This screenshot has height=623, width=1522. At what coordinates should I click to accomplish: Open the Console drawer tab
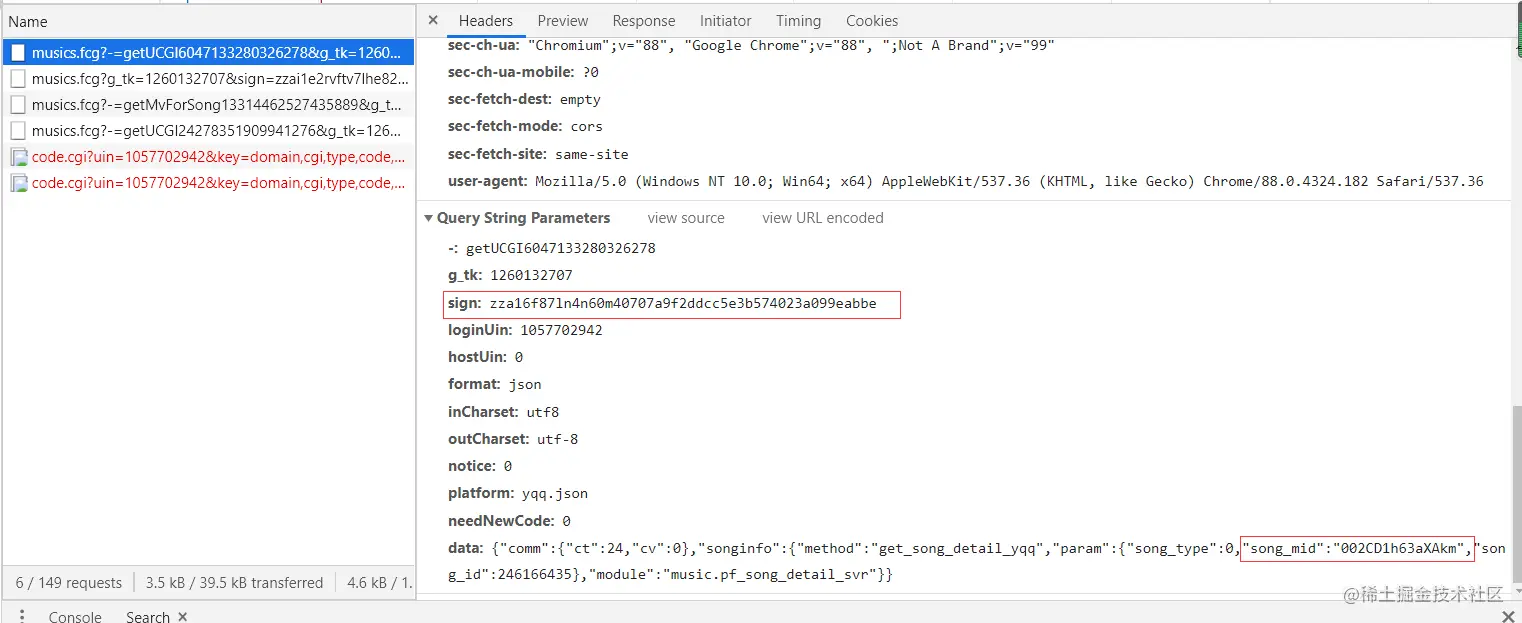75,617
